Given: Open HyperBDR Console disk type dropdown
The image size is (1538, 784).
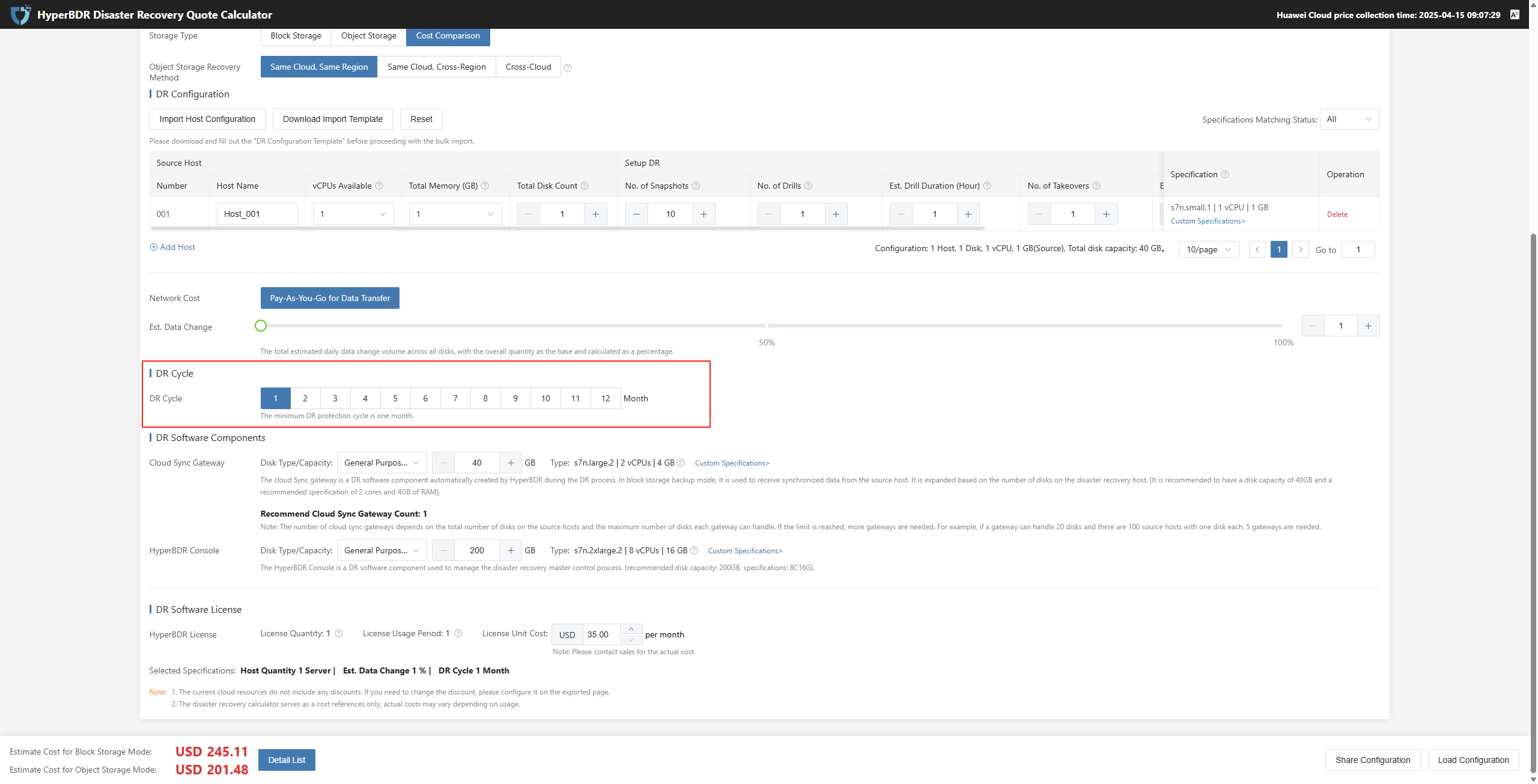Looking at the screenshot, I should coord(382,551).
